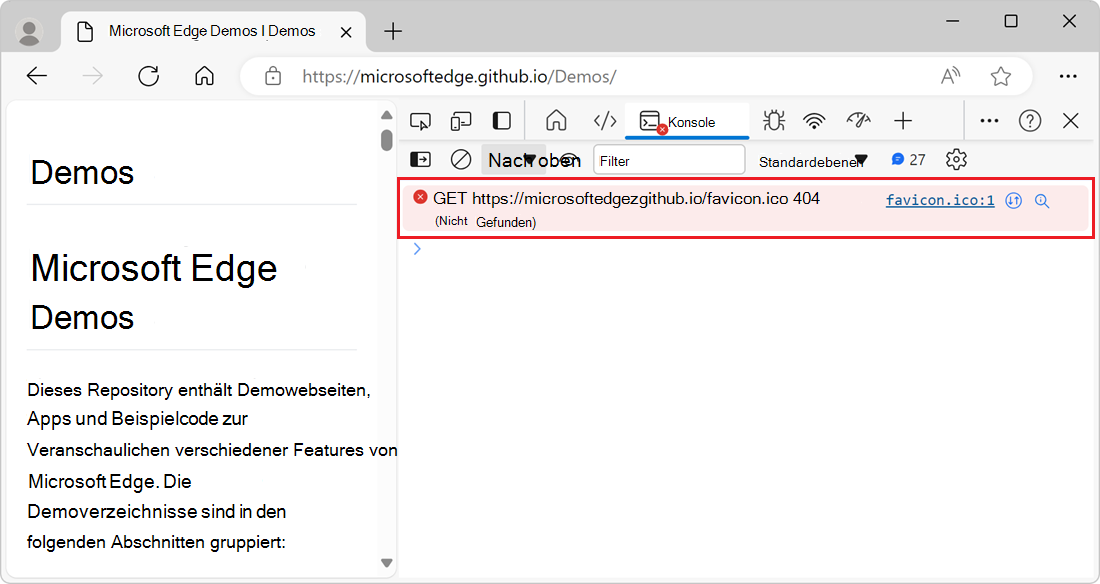Viewport: 1100px width, 584px height.
Task: Open the DevTools more options menu
Action: pos(989,120)
